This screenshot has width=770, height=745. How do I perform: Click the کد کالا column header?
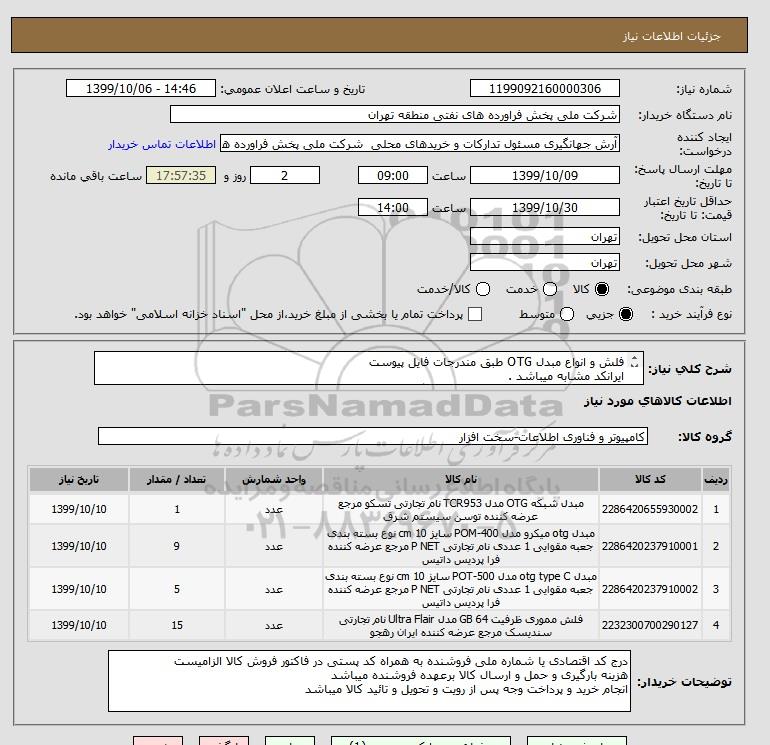(650, 479)
